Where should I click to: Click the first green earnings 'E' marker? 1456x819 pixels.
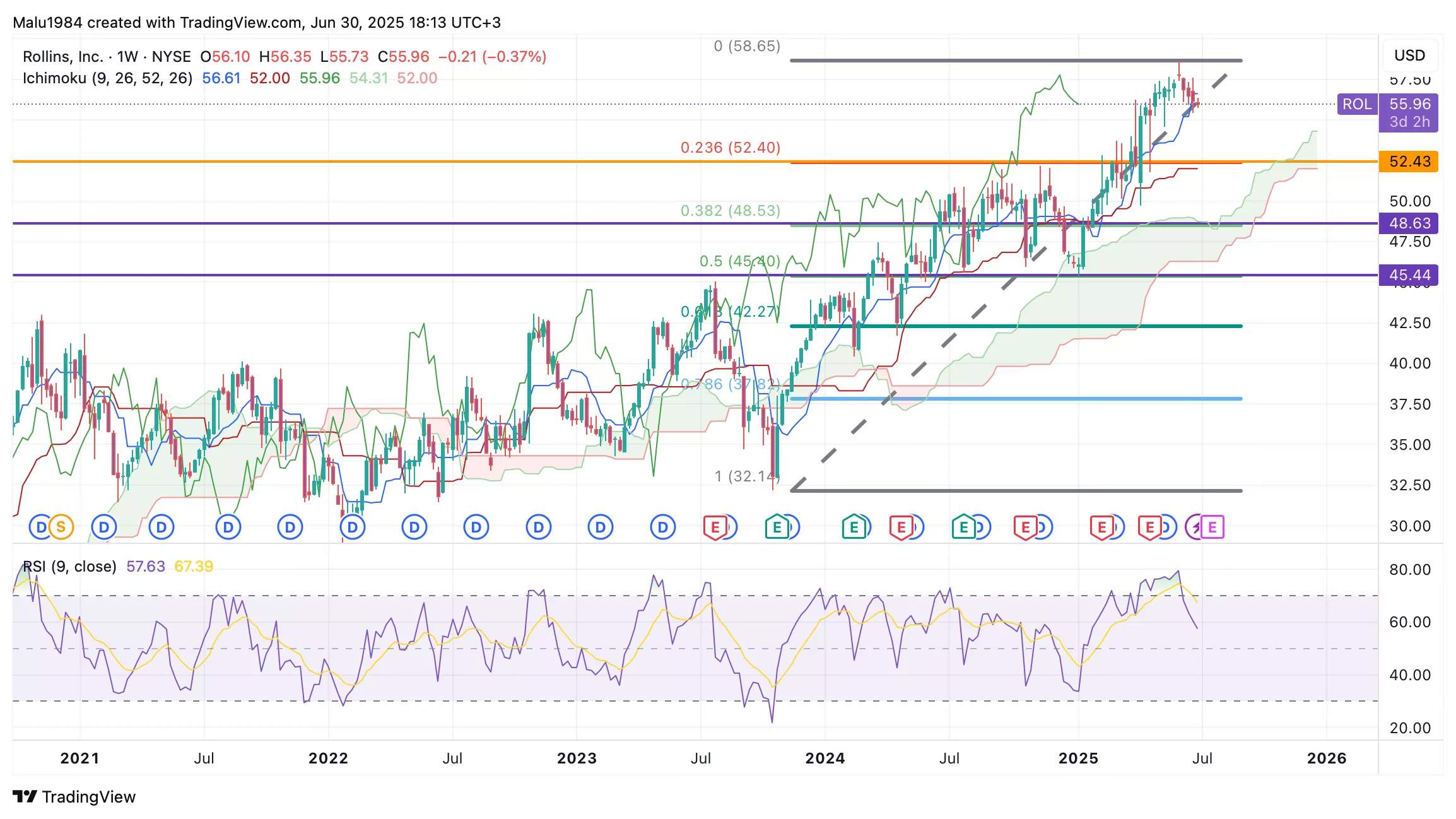click(x=777, y=527)
